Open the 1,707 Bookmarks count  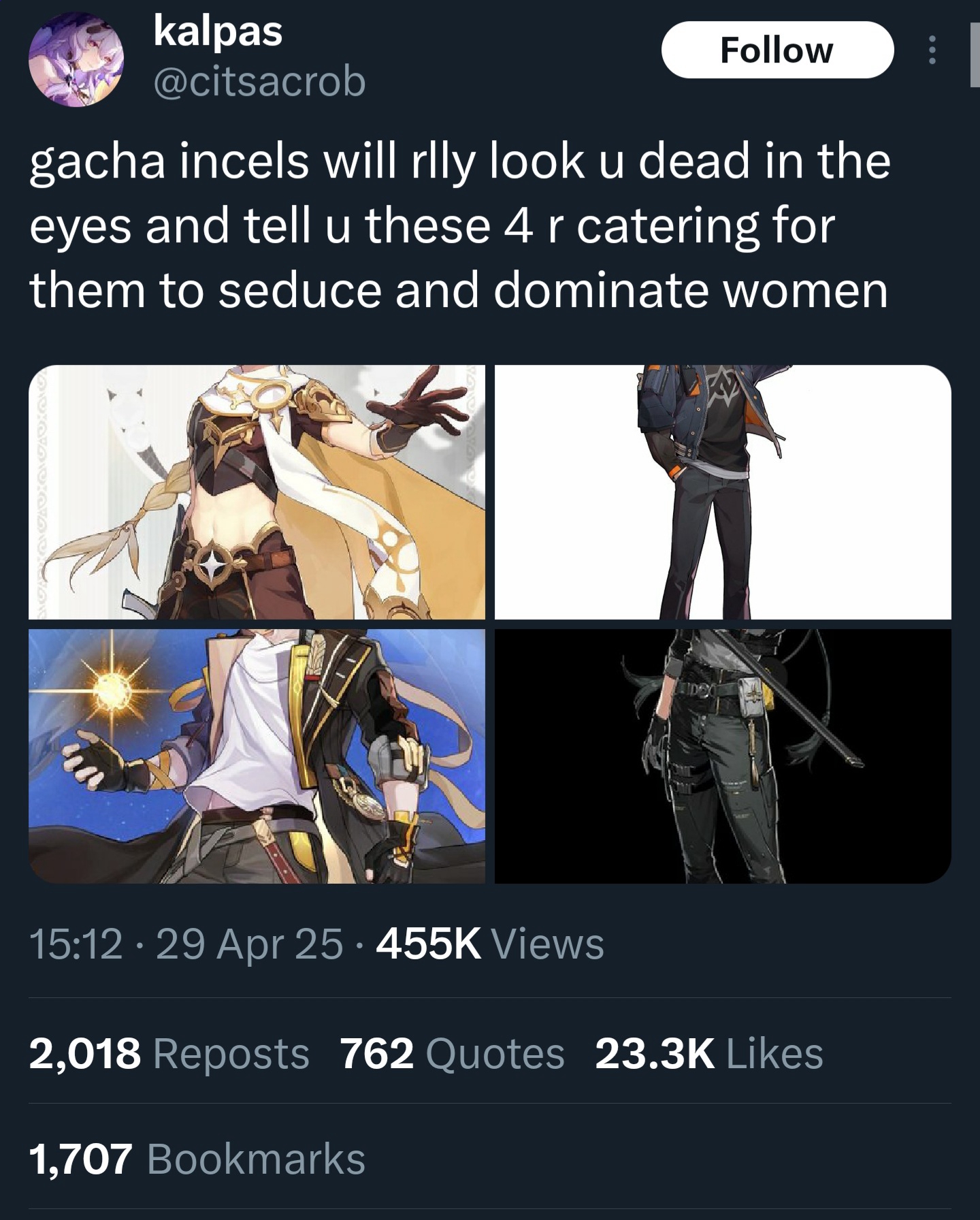[197, 1159]
